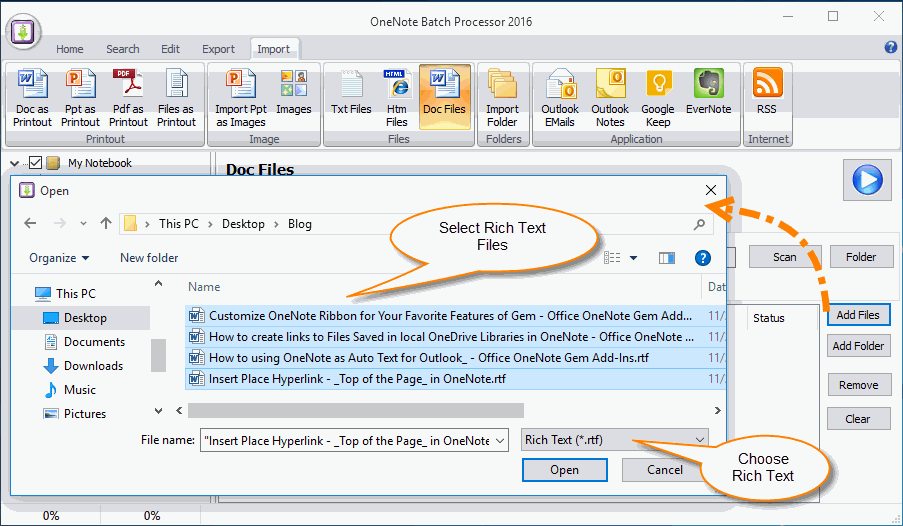903x526 pixels.
Task: Choose Pdf as Printout
Action: [x=128, y=98]
